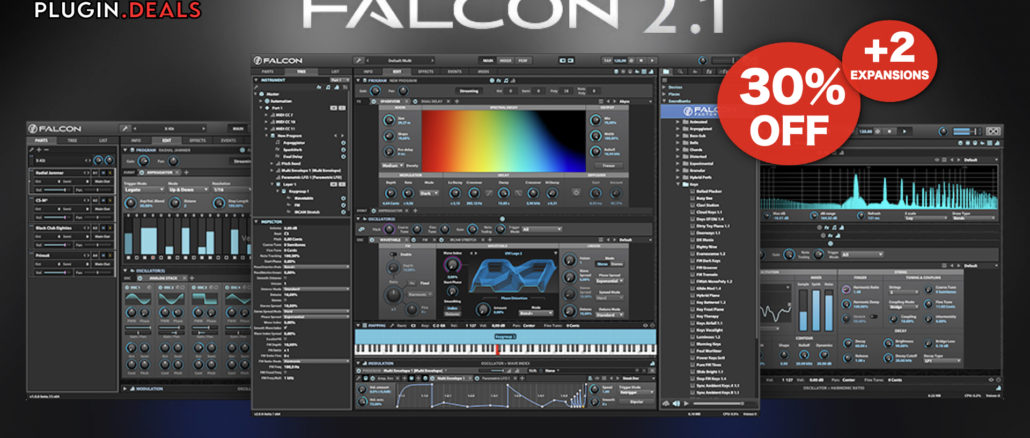
Task: Open Decay Type dropdown in right window
Action: [x=941, y=360]
